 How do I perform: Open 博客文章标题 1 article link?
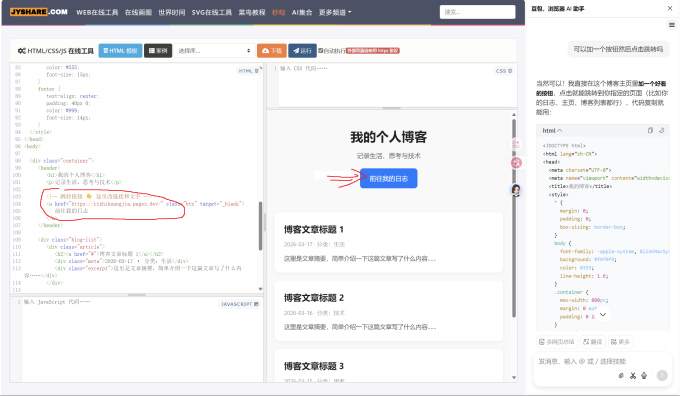314,229
